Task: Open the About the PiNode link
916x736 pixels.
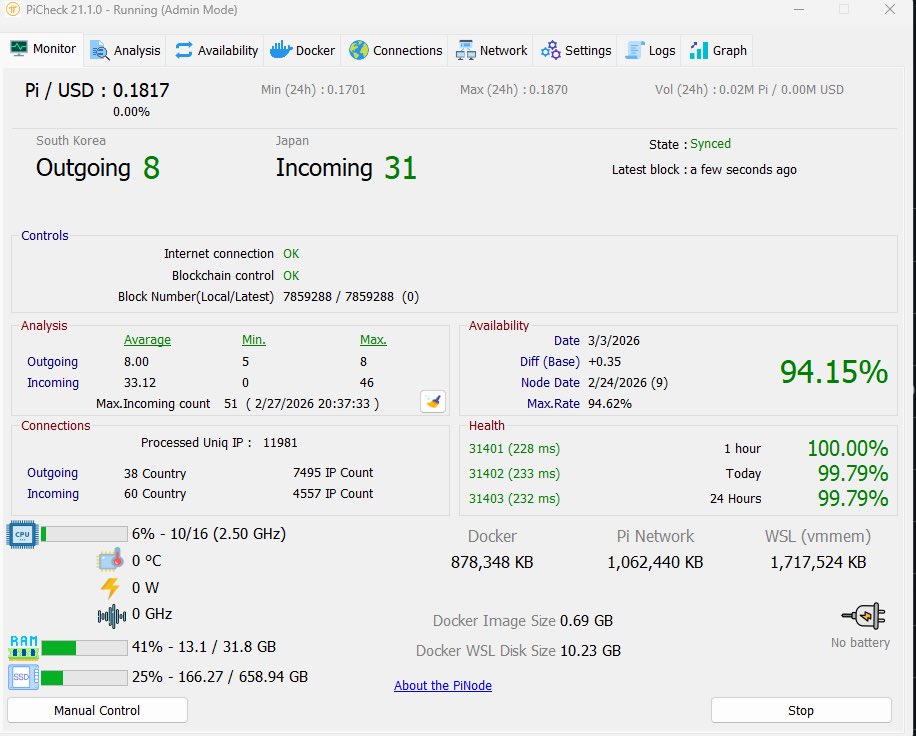Action: [x=443, y=686]
